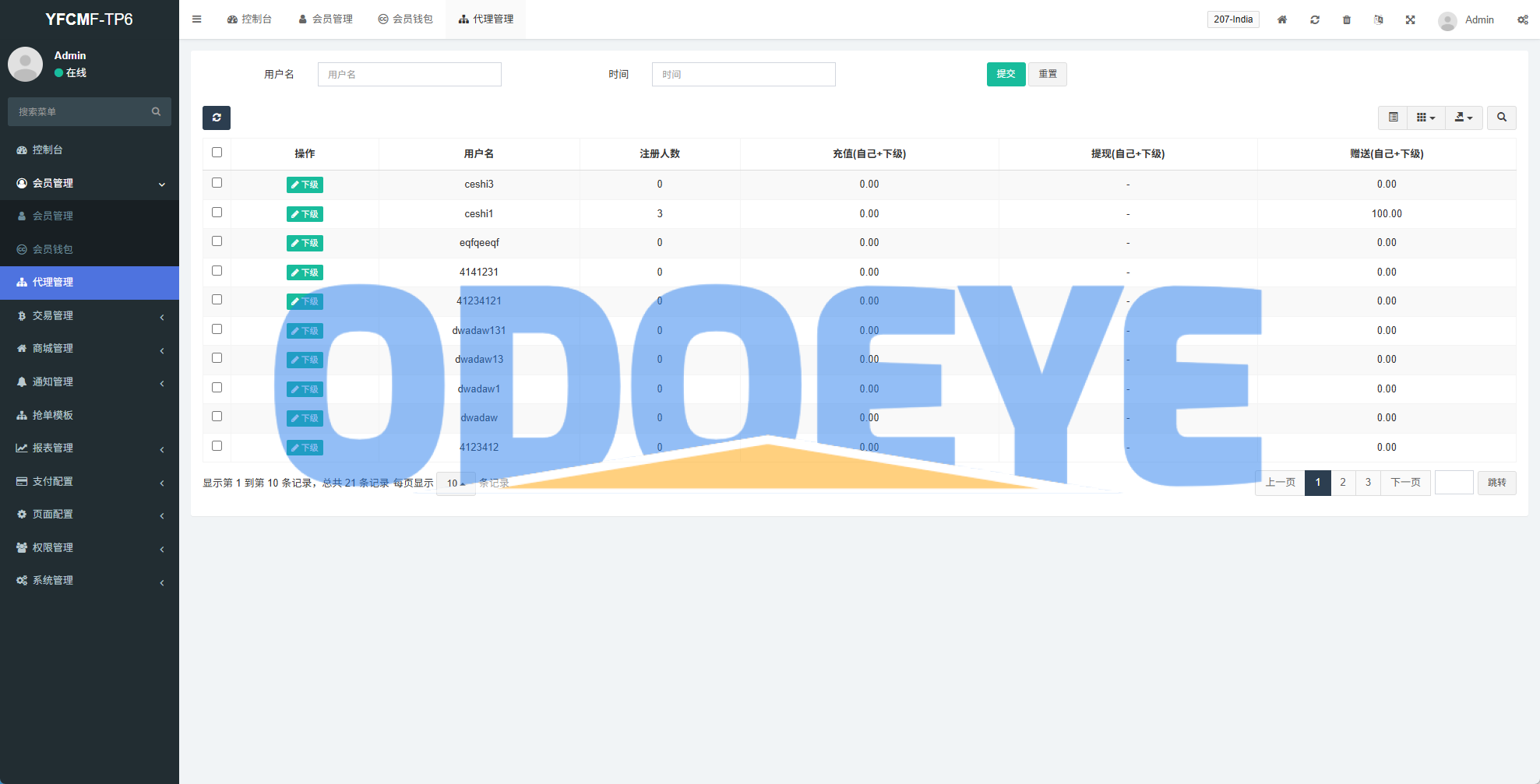Tick the checkbox for row eqfqeeqf

217,241
